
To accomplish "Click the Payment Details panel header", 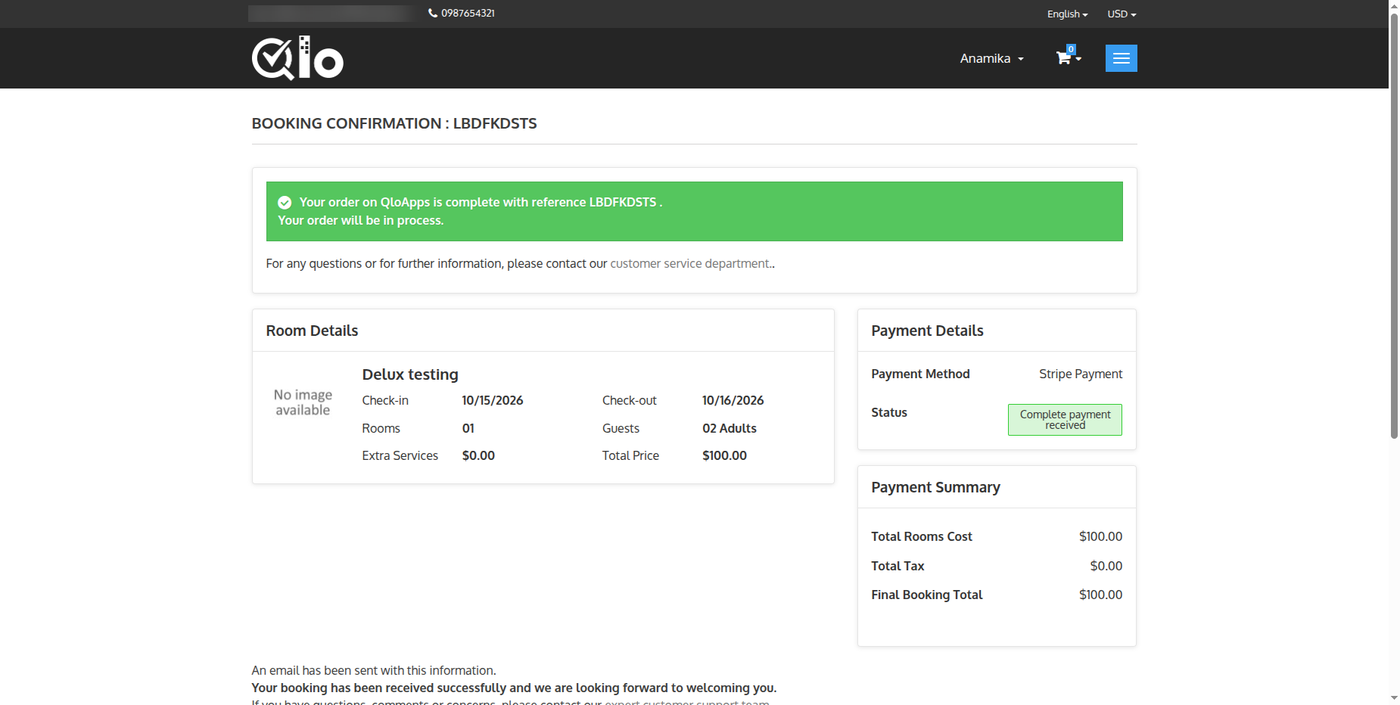I will click(997, 330).
